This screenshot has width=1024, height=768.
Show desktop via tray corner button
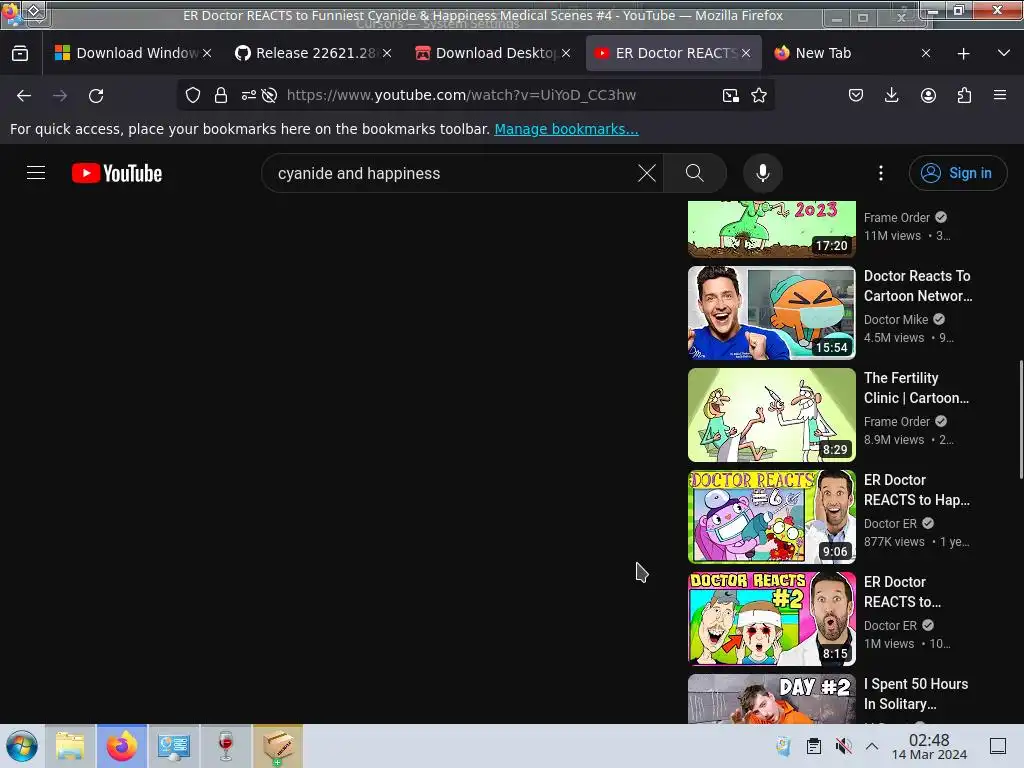coord(998,746)
